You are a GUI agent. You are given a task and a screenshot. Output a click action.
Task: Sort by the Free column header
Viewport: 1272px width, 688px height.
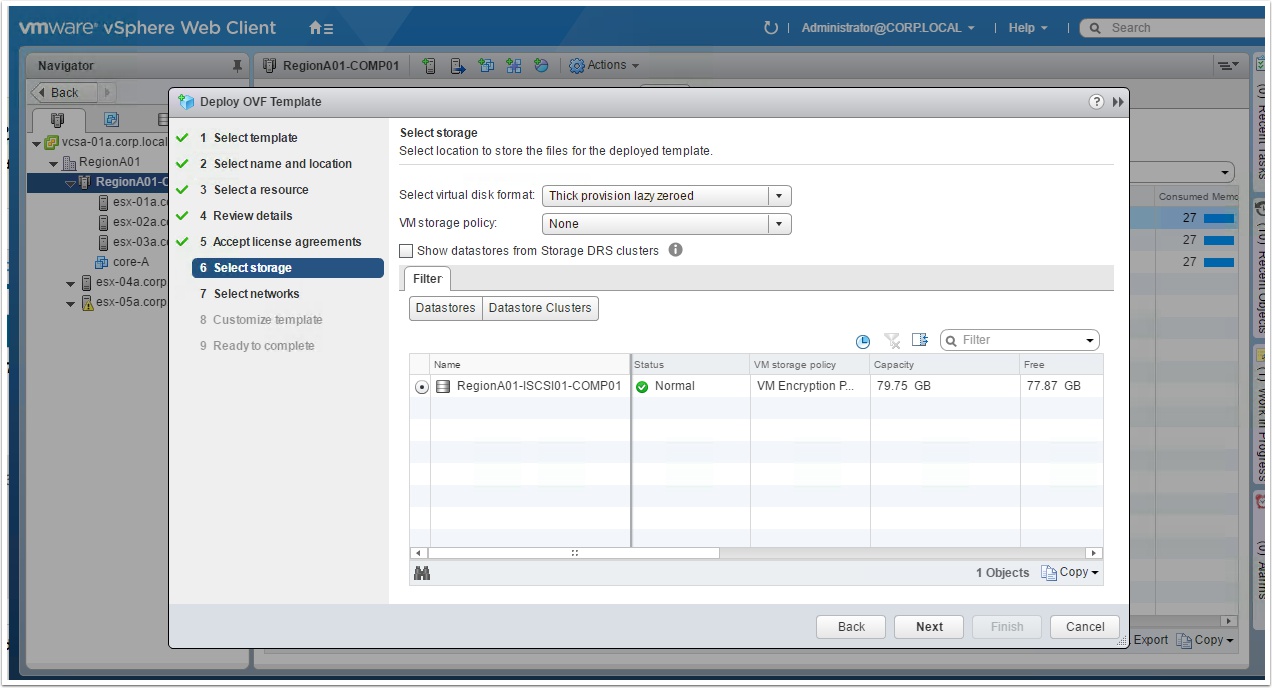coord(1062,365)
